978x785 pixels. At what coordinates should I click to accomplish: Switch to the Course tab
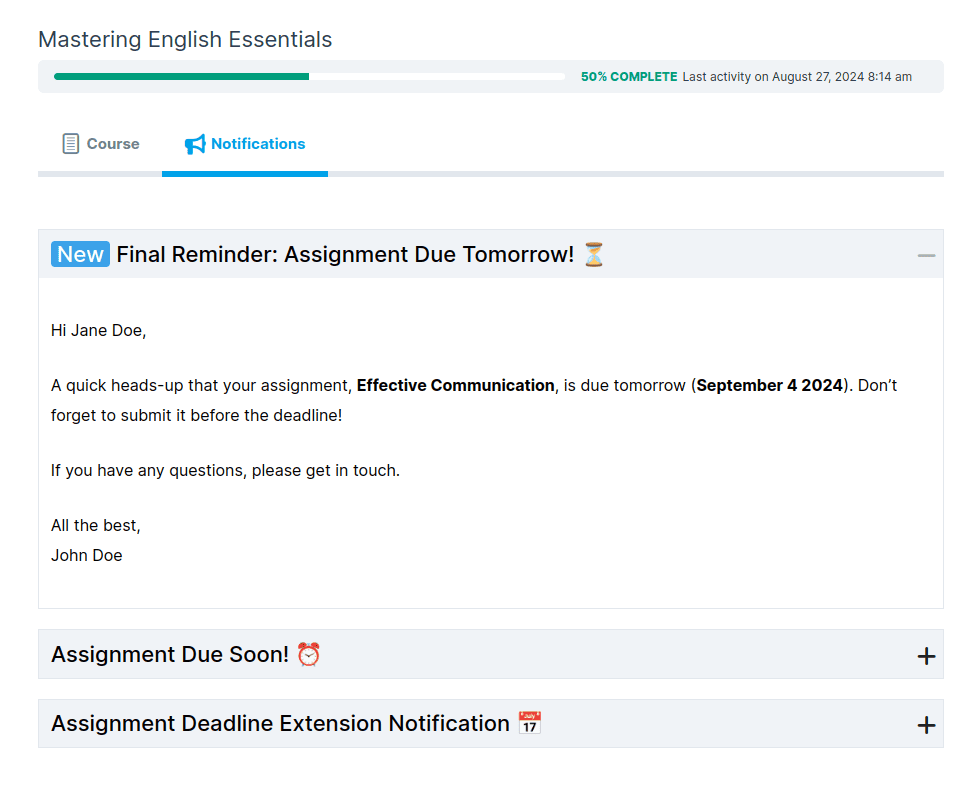(113, 144)
